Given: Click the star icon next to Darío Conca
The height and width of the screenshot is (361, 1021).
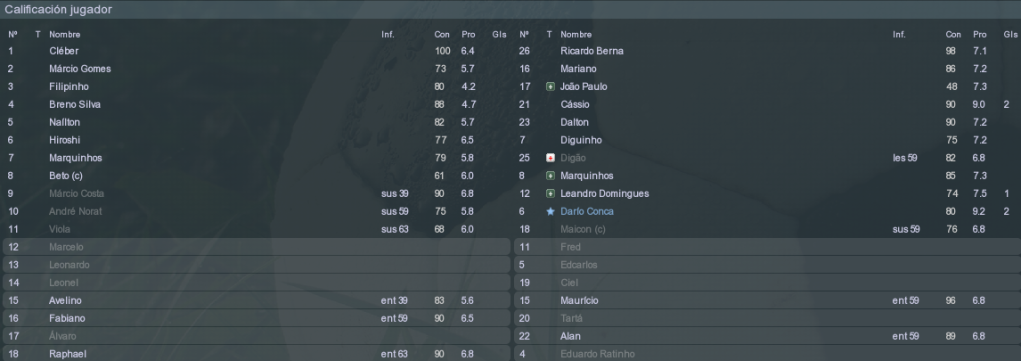Looking at the screenshot, I should [x=550, y=211].
